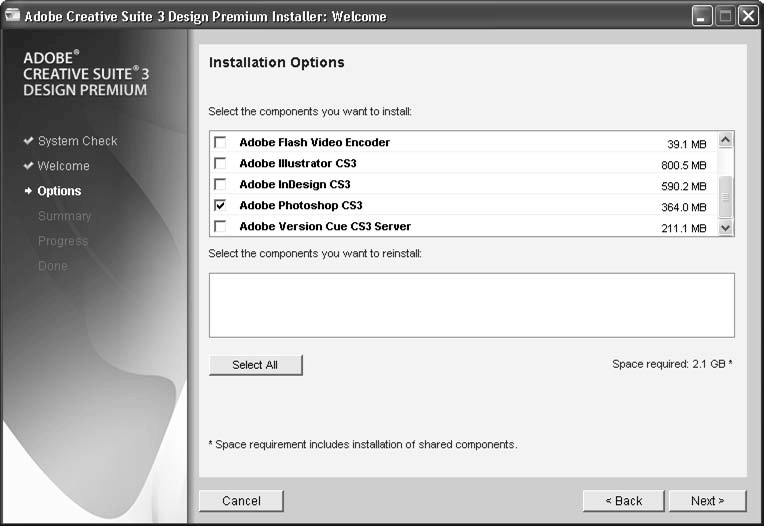The image size is (764, 526).
Task: Toggle the Adobe Version Cue CS3 Server checkbox
Action: [220, 227]
